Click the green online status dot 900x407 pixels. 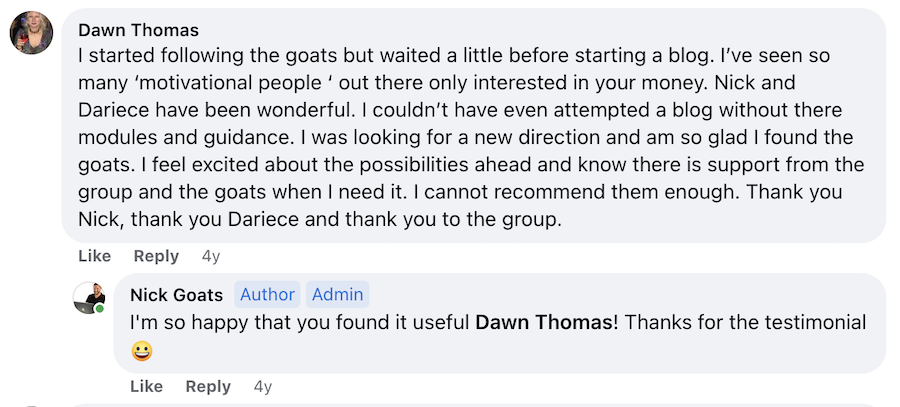100,309
